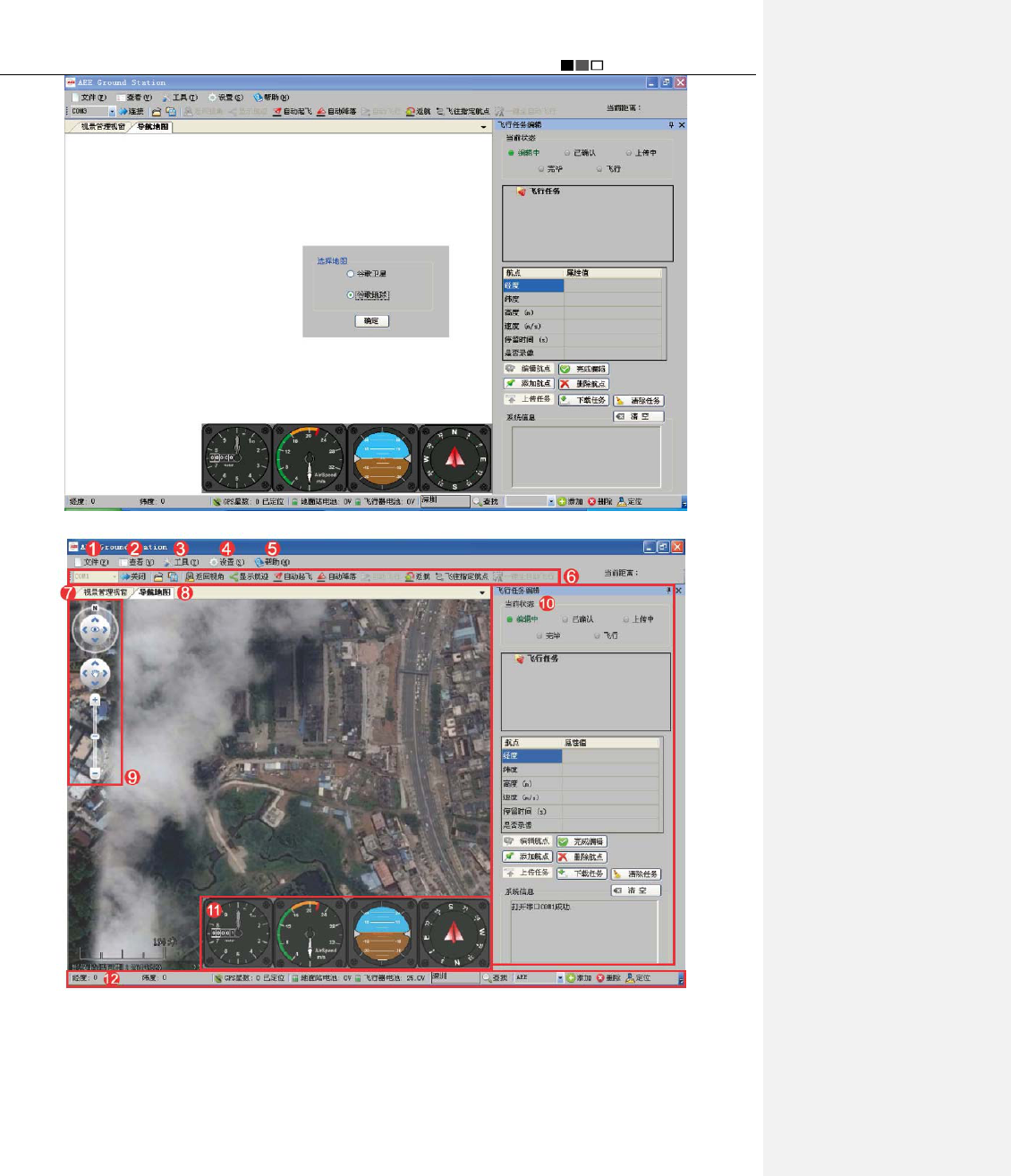Click 清空 in the select-map dialog window
The width and height of the screenshot is (1011, 1176).
pyautogui.click(x=639, y=417)
